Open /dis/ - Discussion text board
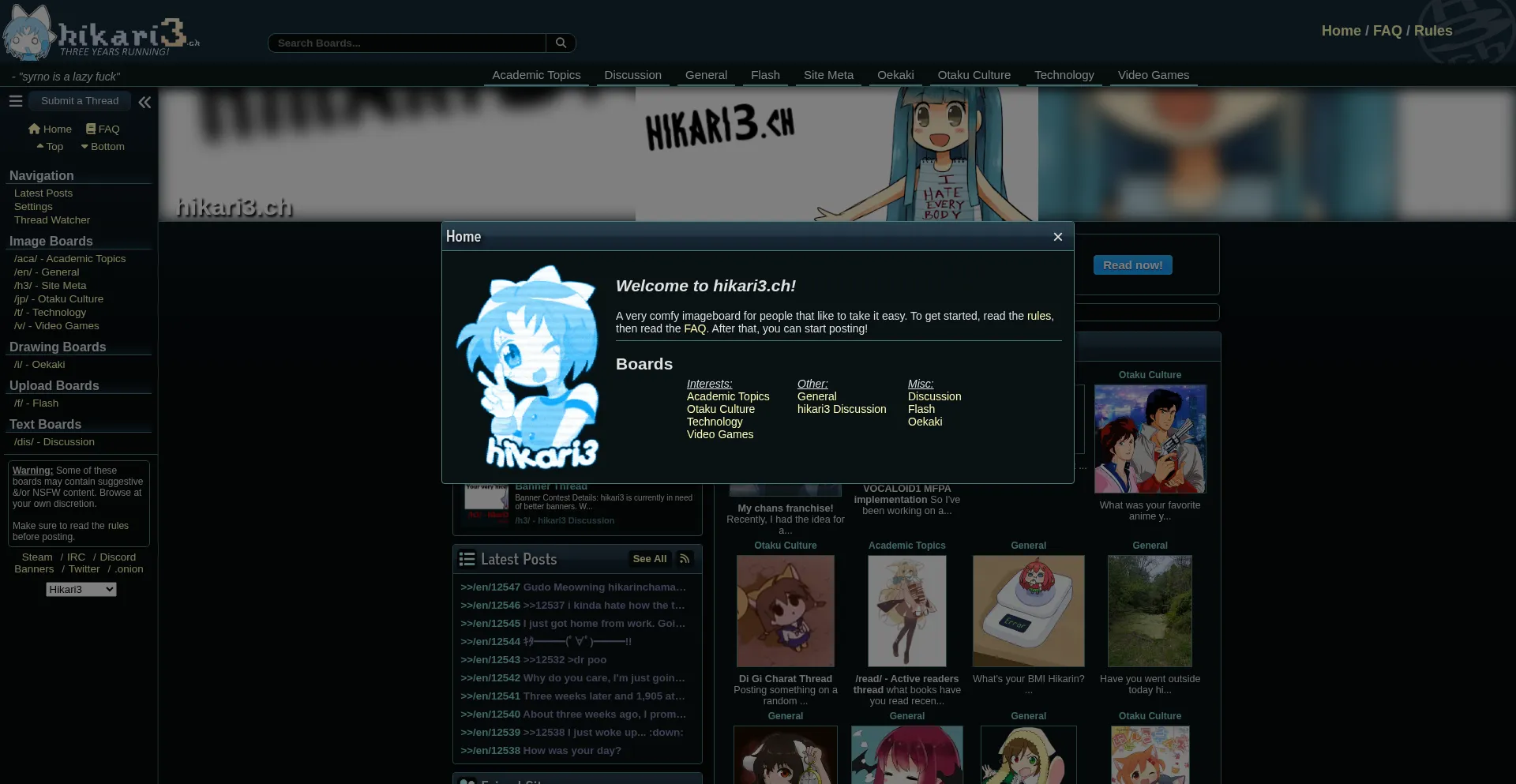Viewport: 1516px width, 784px height. click(54, 442)
